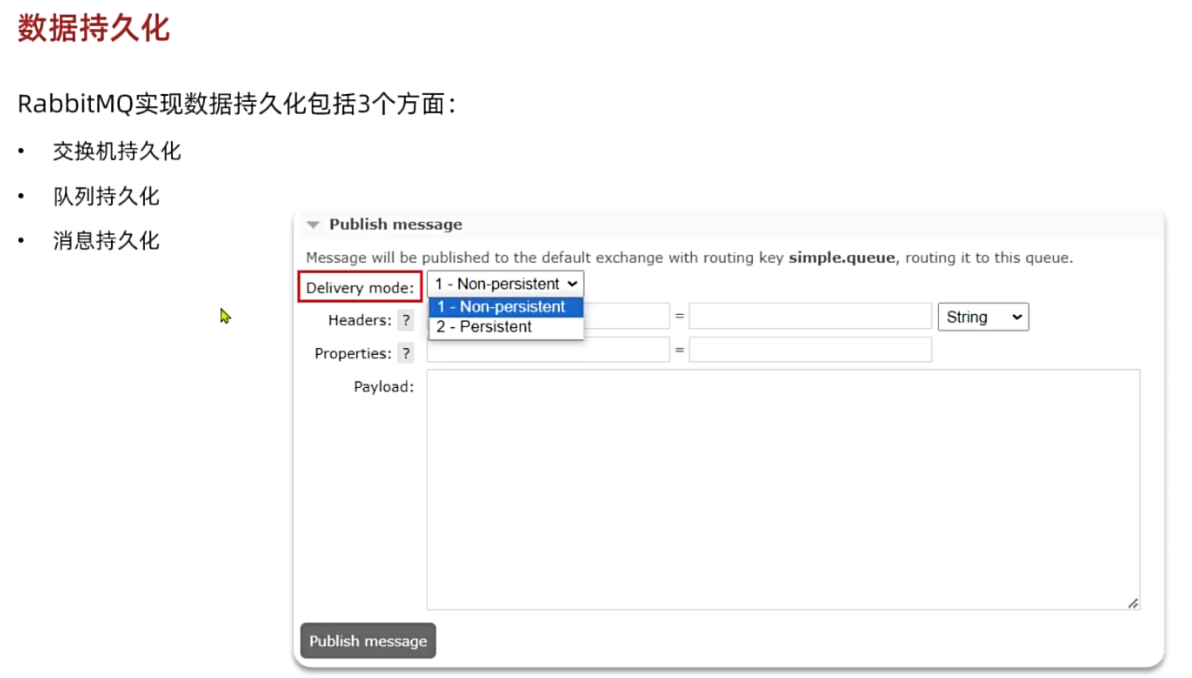
Task: Open the Delivery mode dropdown
Action: pos(506,284)
